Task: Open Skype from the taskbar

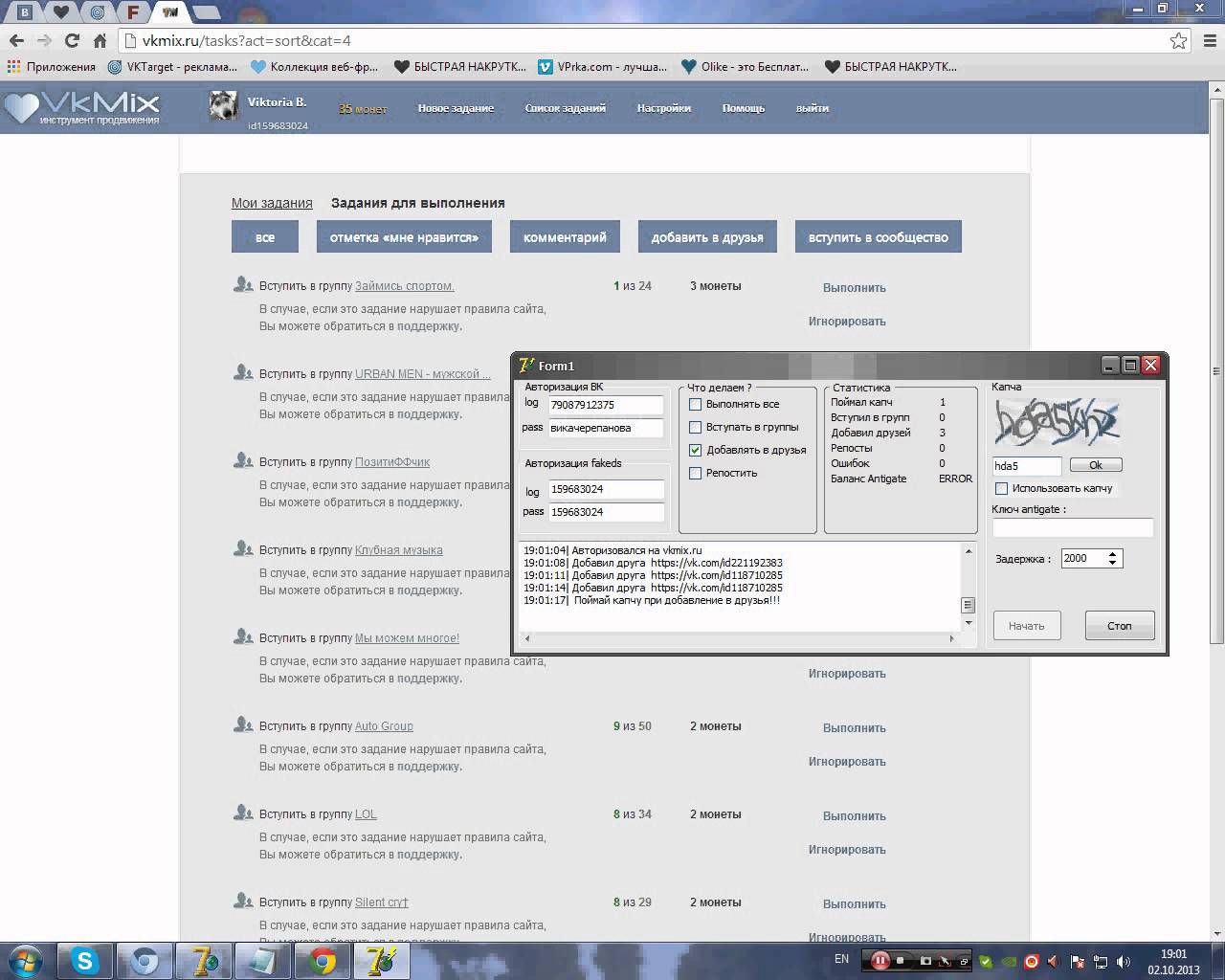Action: [85, 961]
